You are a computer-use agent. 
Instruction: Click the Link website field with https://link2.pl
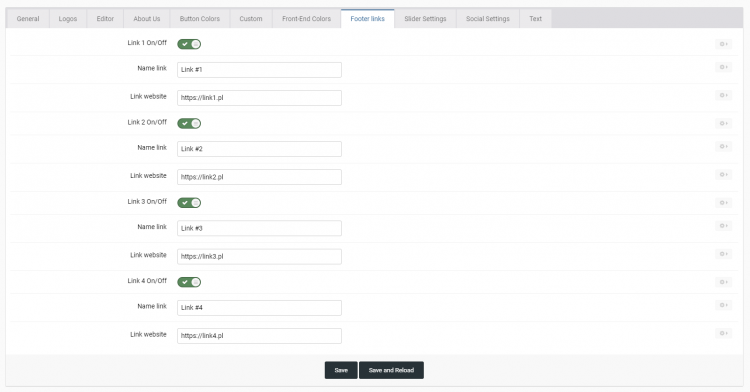(259, 177)
